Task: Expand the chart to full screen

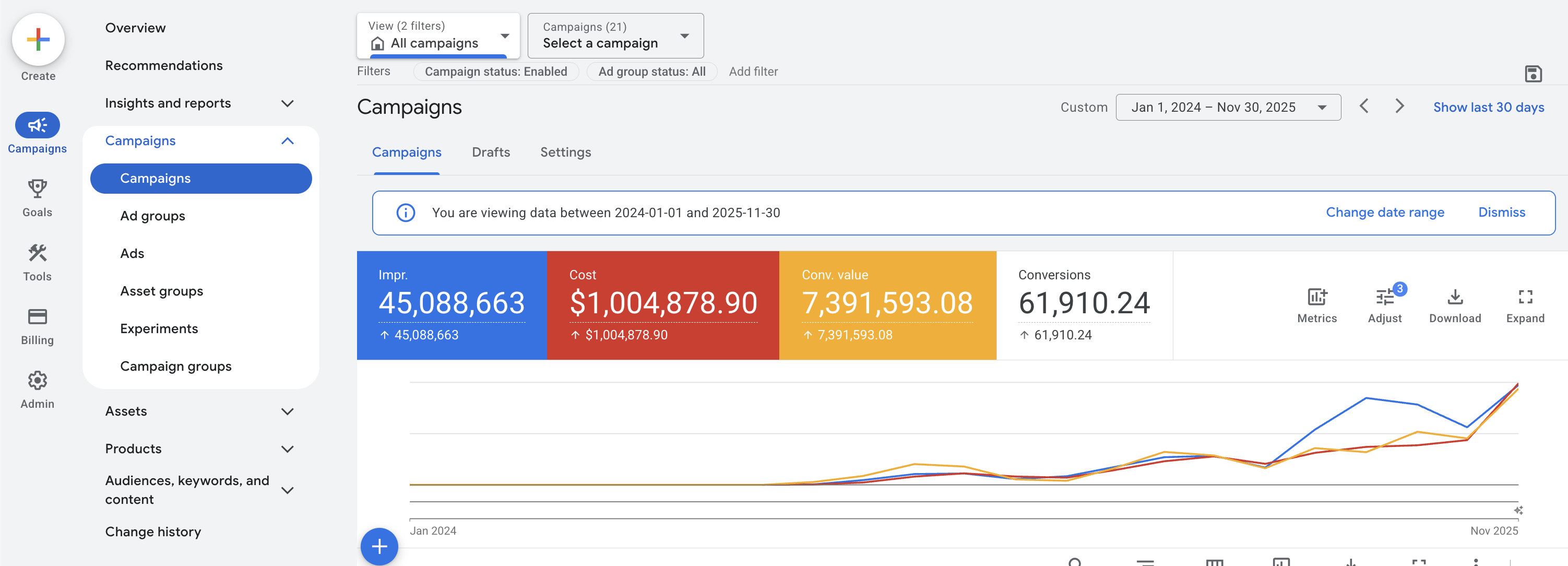Action: [x=1525, y=297]
